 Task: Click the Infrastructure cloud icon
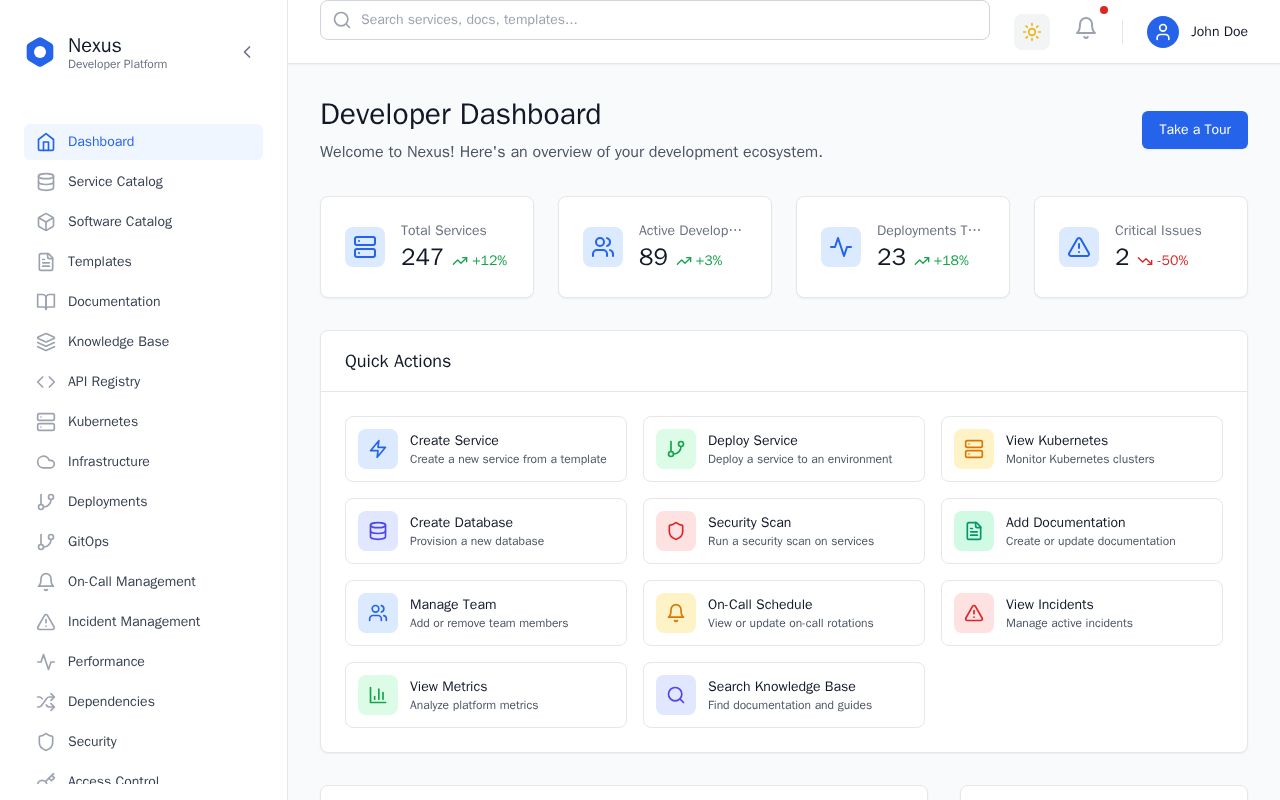46,462
